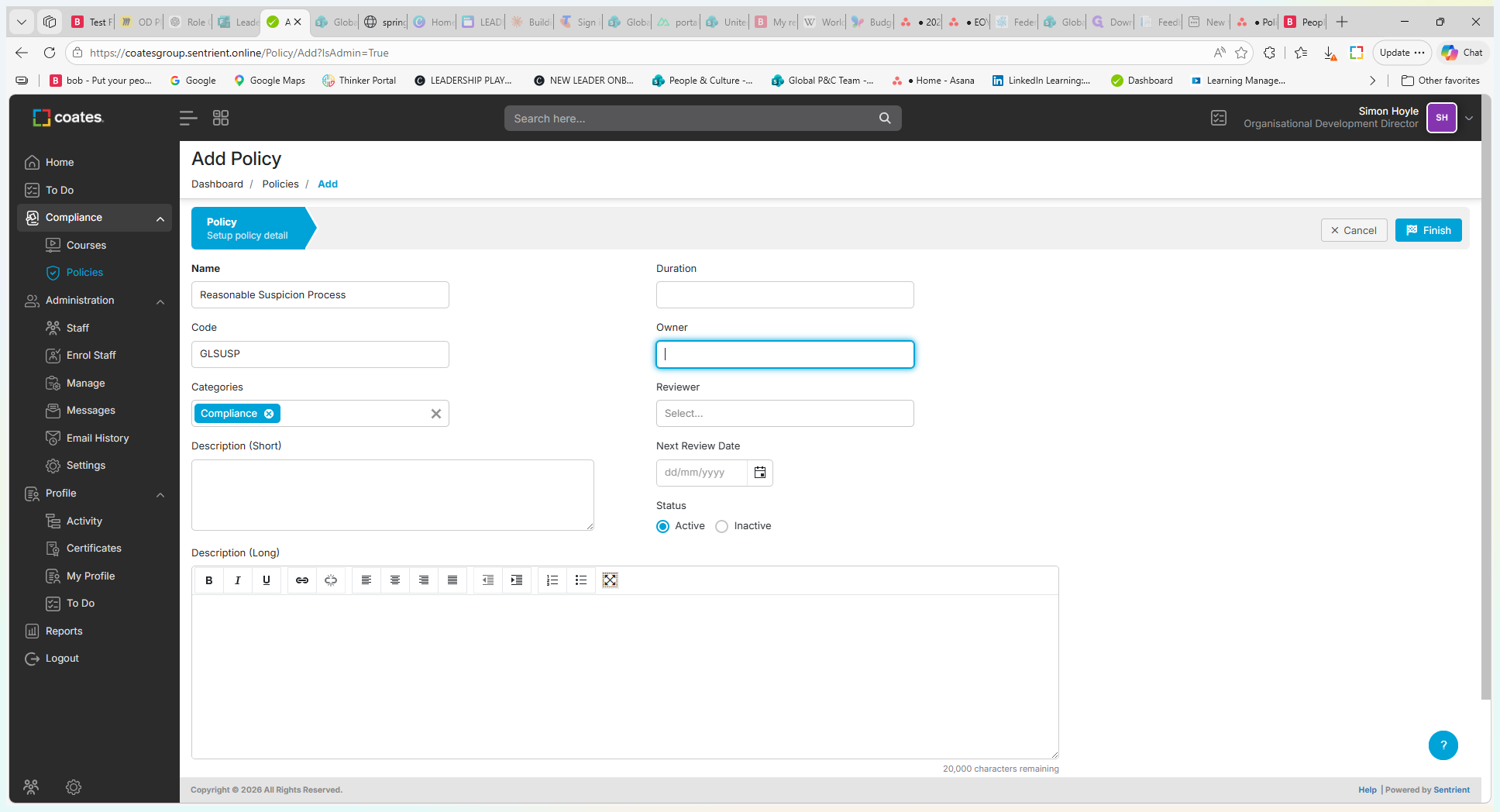
Task: Open the Help footer link
Action: pyautogui.click(x=1367, y=790)
